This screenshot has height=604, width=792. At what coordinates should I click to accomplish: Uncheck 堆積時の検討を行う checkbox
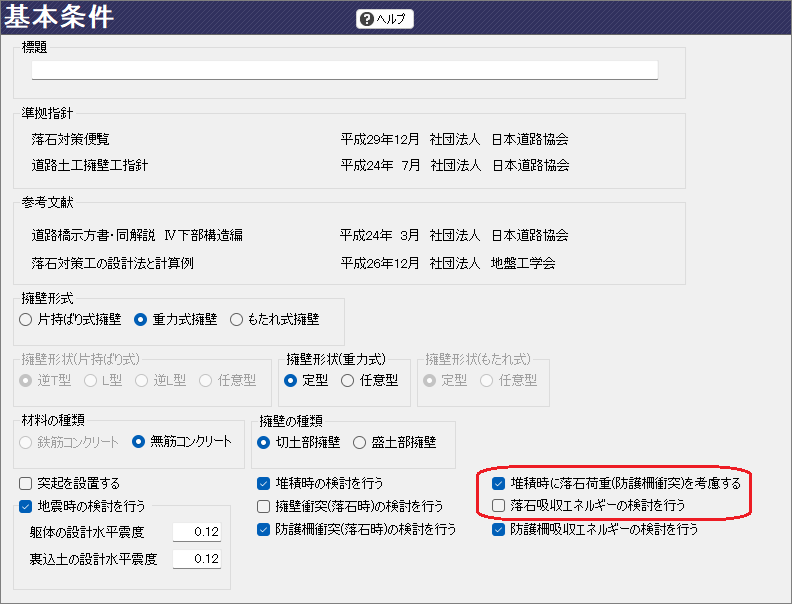[264, 484]
